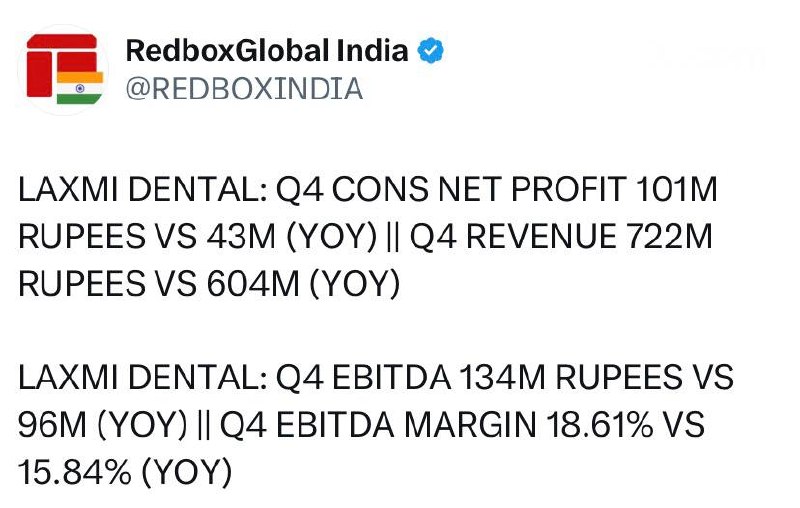
Task: Click the Q4 REVENUE 722M text
Action: (x=561, y=237)
